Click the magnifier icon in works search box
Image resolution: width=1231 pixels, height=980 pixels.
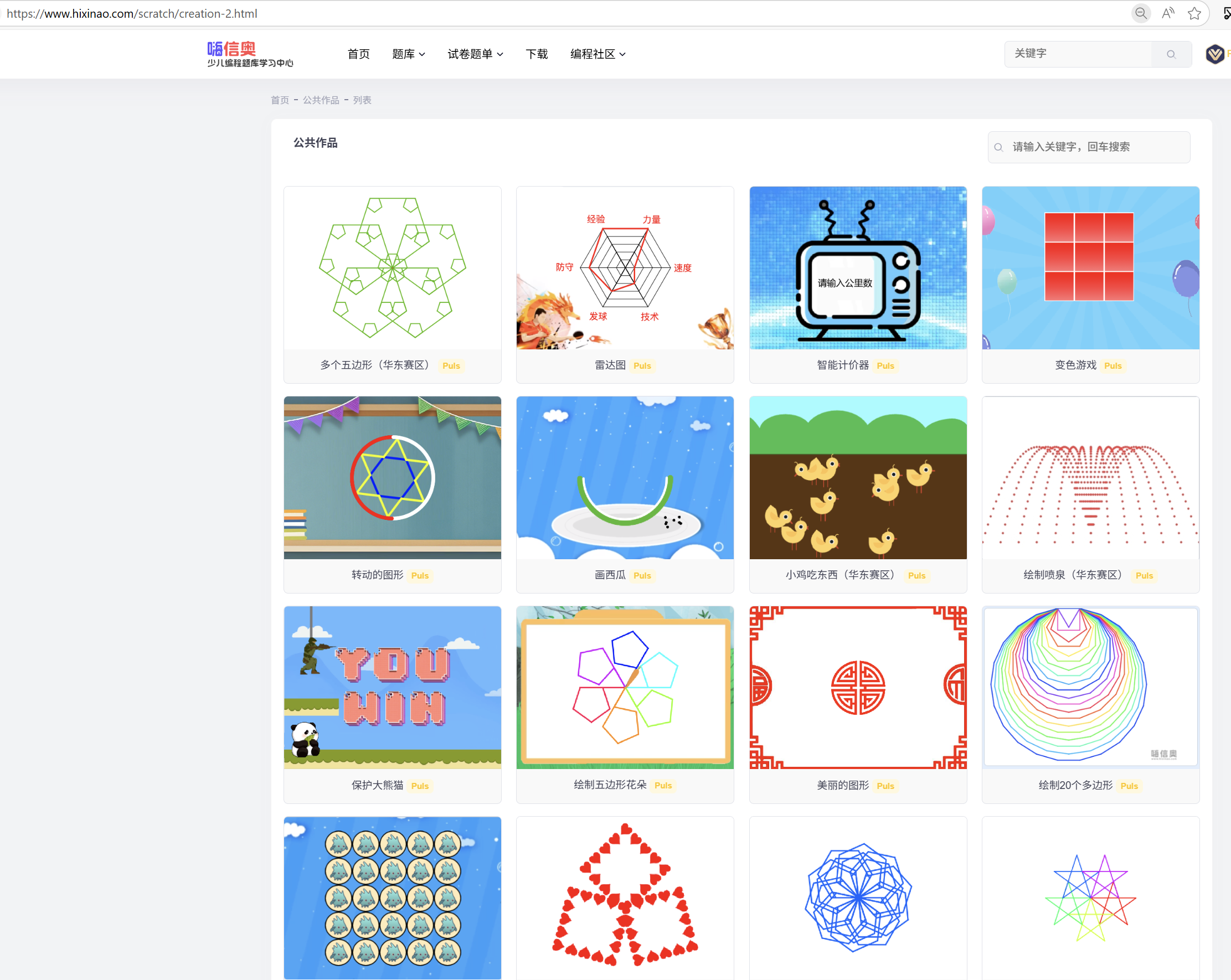click(x=998, y=147)
